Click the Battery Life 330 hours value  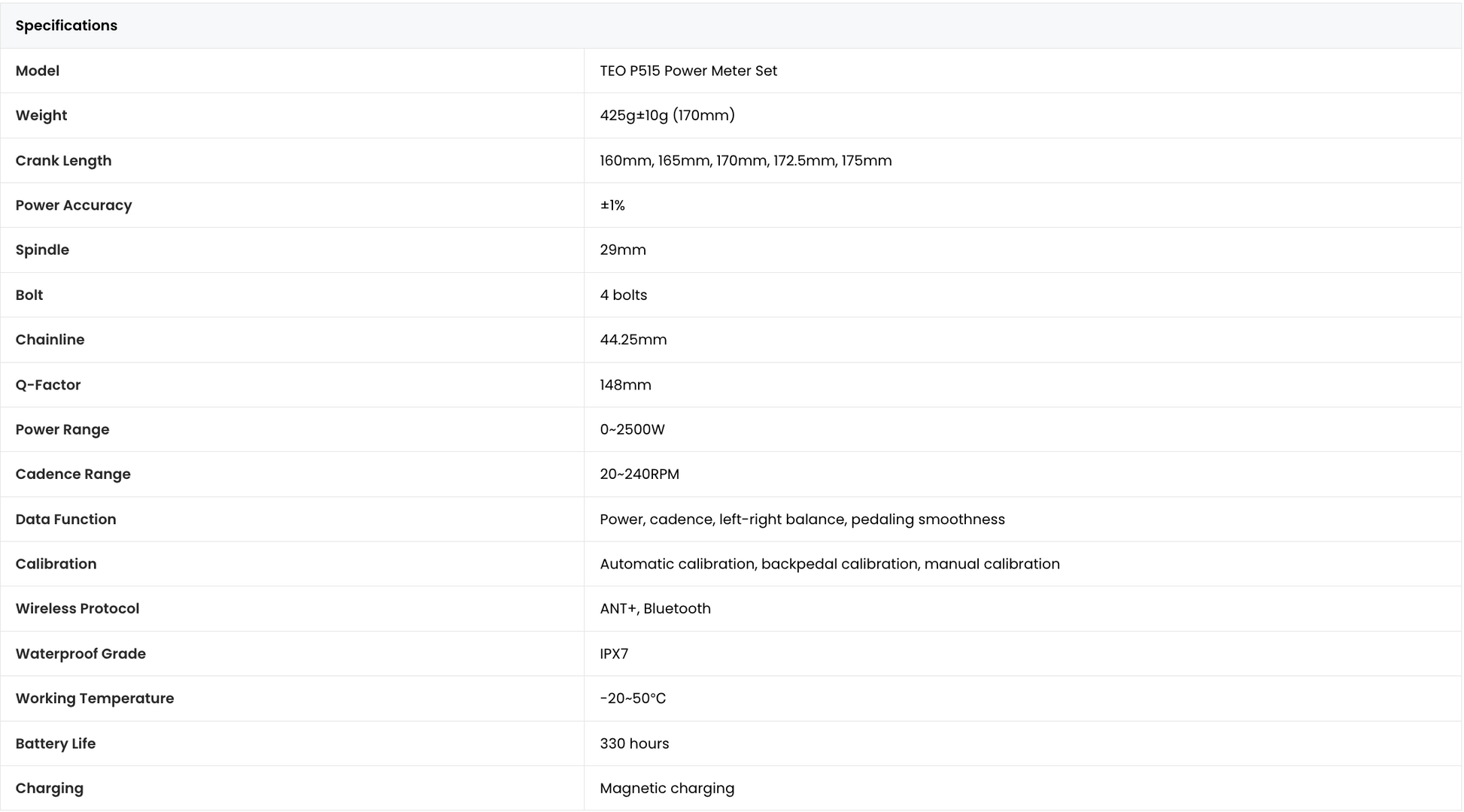point(634,744)
